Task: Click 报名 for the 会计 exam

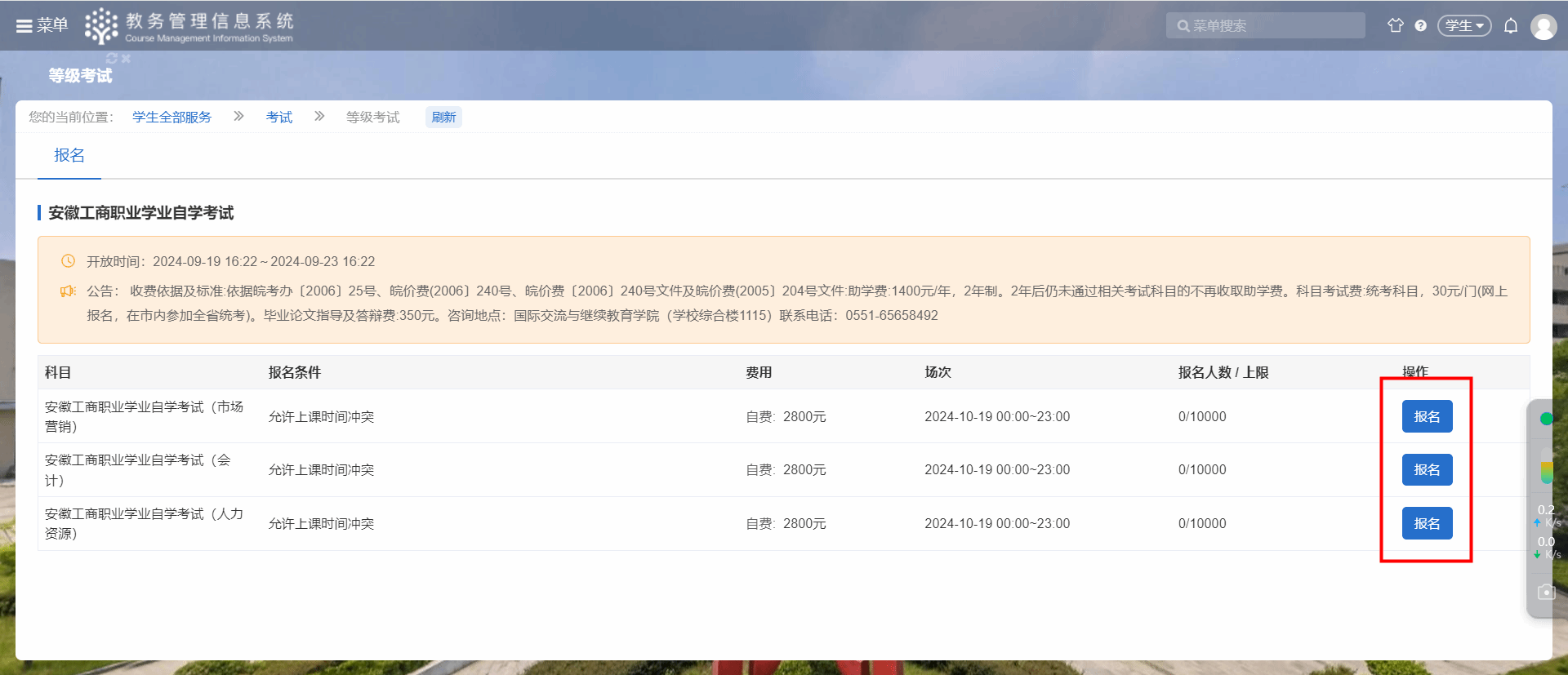Action: [x=1427, y=470]
